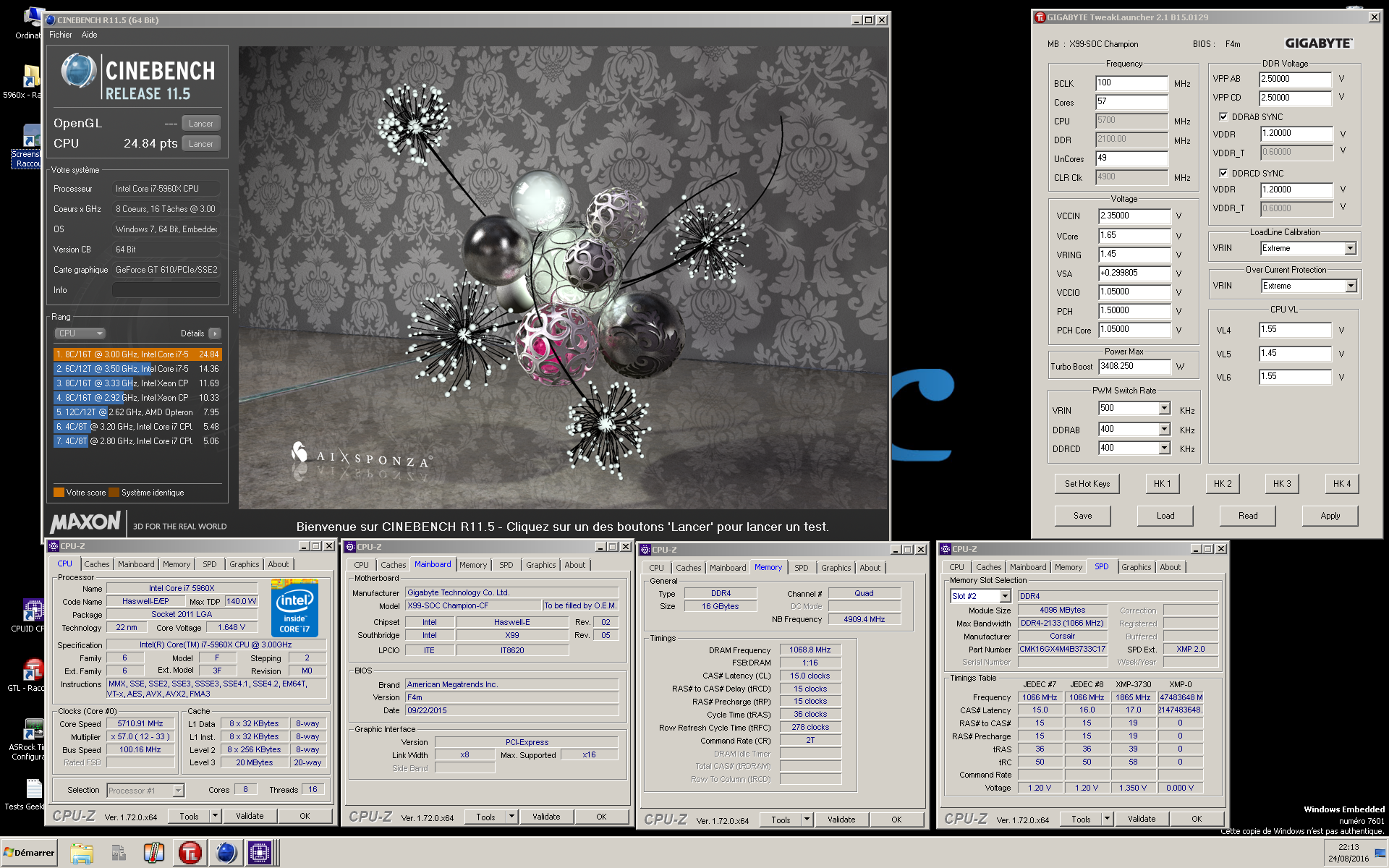This screenshot has width=1389, height=868.
Task: Click the BCLK frequency input field
Action: pos(1131,83)
